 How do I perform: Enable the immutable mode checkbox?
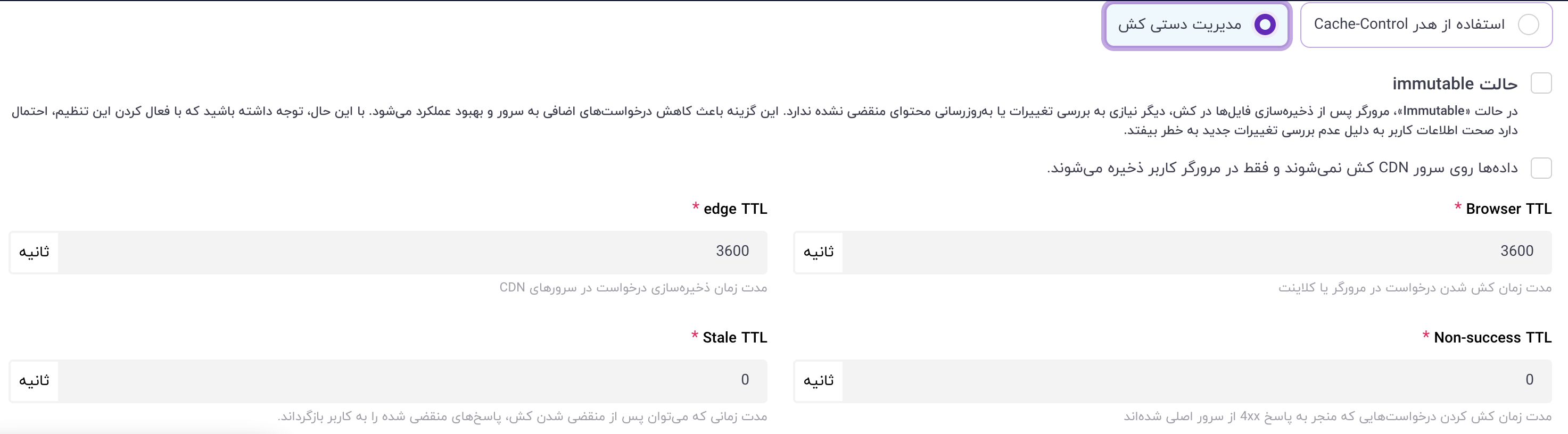click(1541, 84)
